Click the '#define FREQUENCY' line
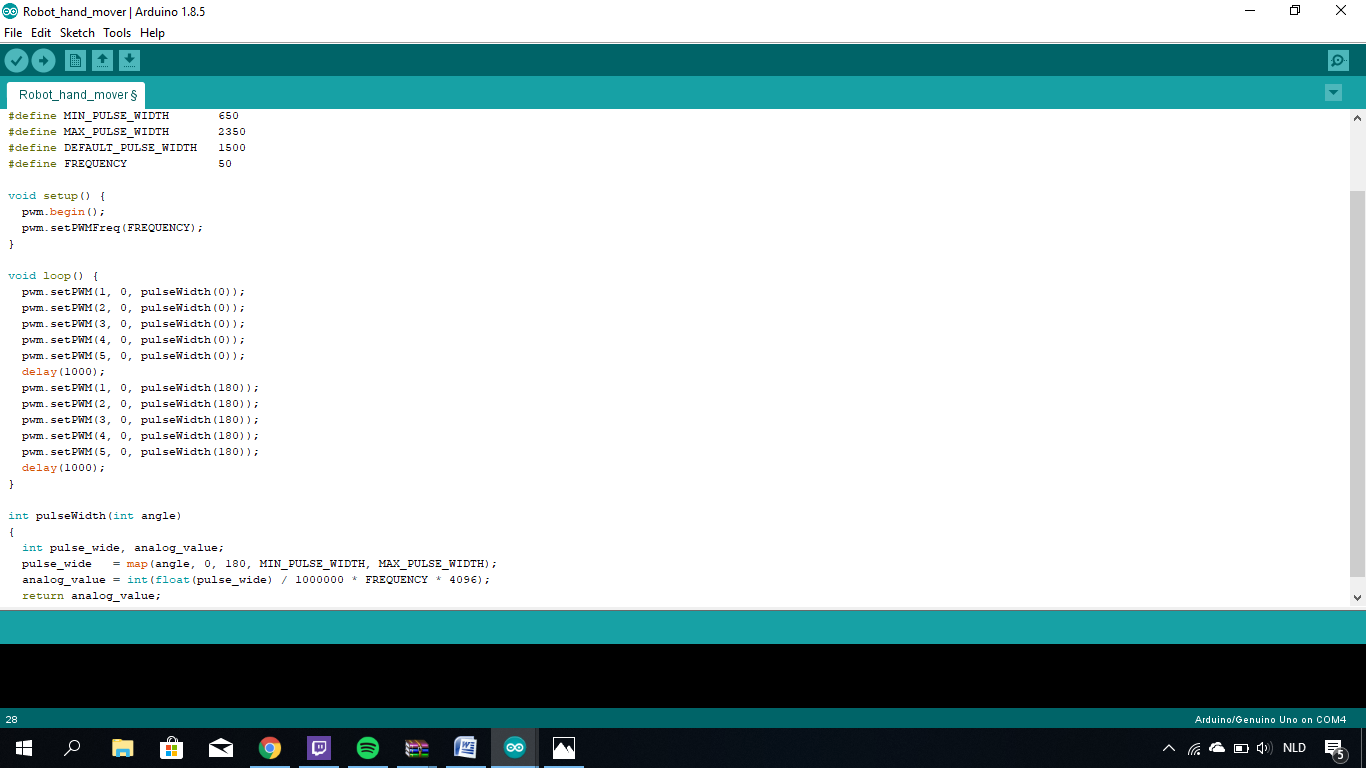This screenshot has width=1366, height=768. click(120, 164)
